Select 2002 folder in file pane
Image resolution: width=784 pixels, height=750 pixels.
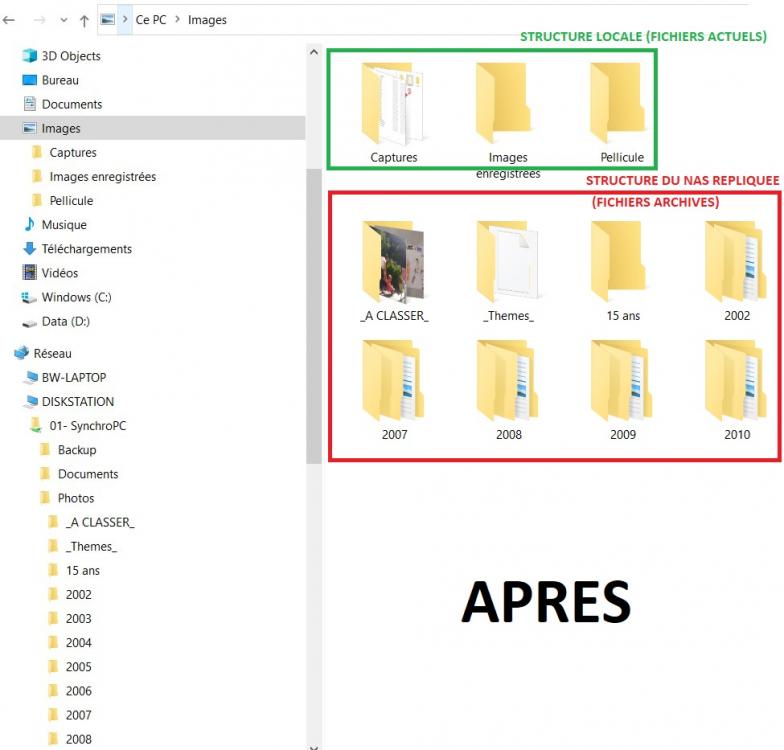click(736, 272)
